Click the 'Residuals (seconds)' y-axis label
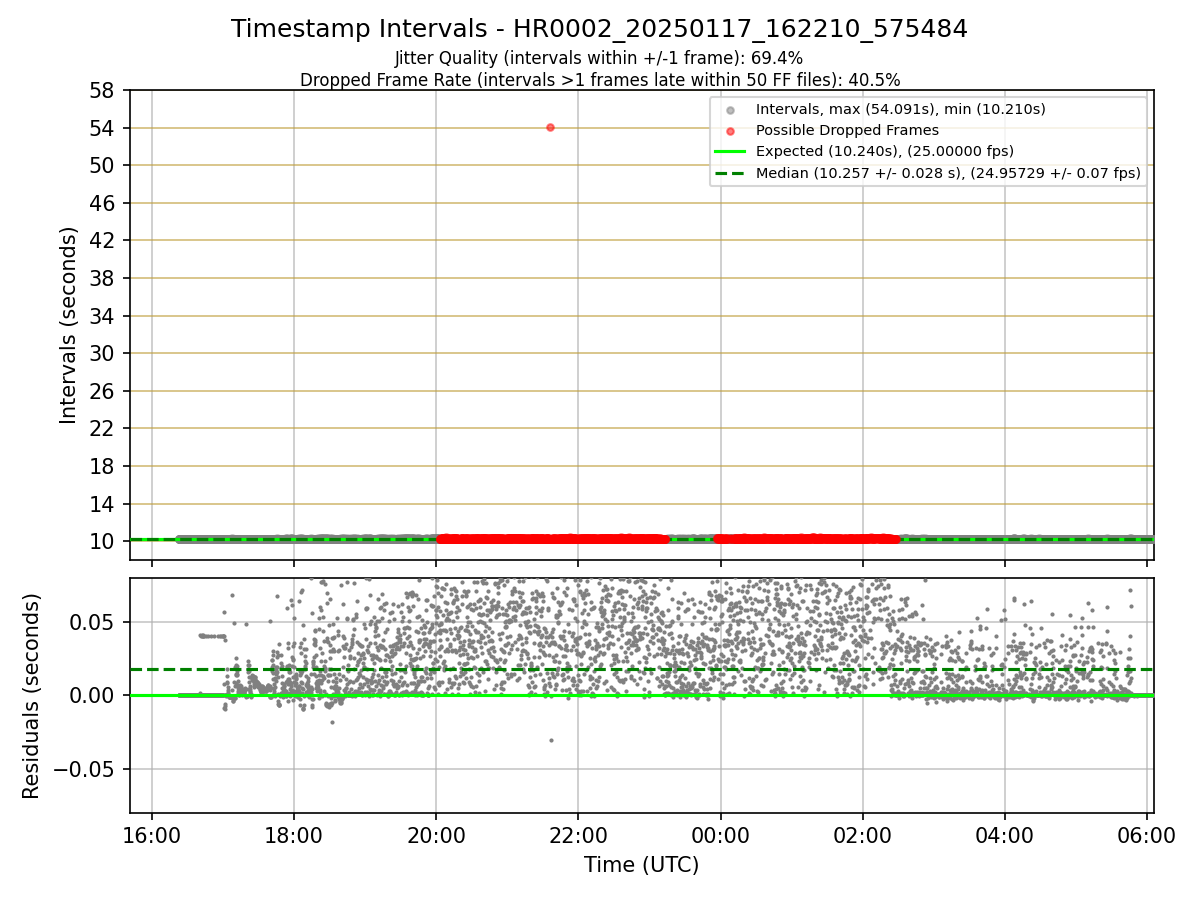The width and height of the screenshot is (1200, 900). point(32,696)
